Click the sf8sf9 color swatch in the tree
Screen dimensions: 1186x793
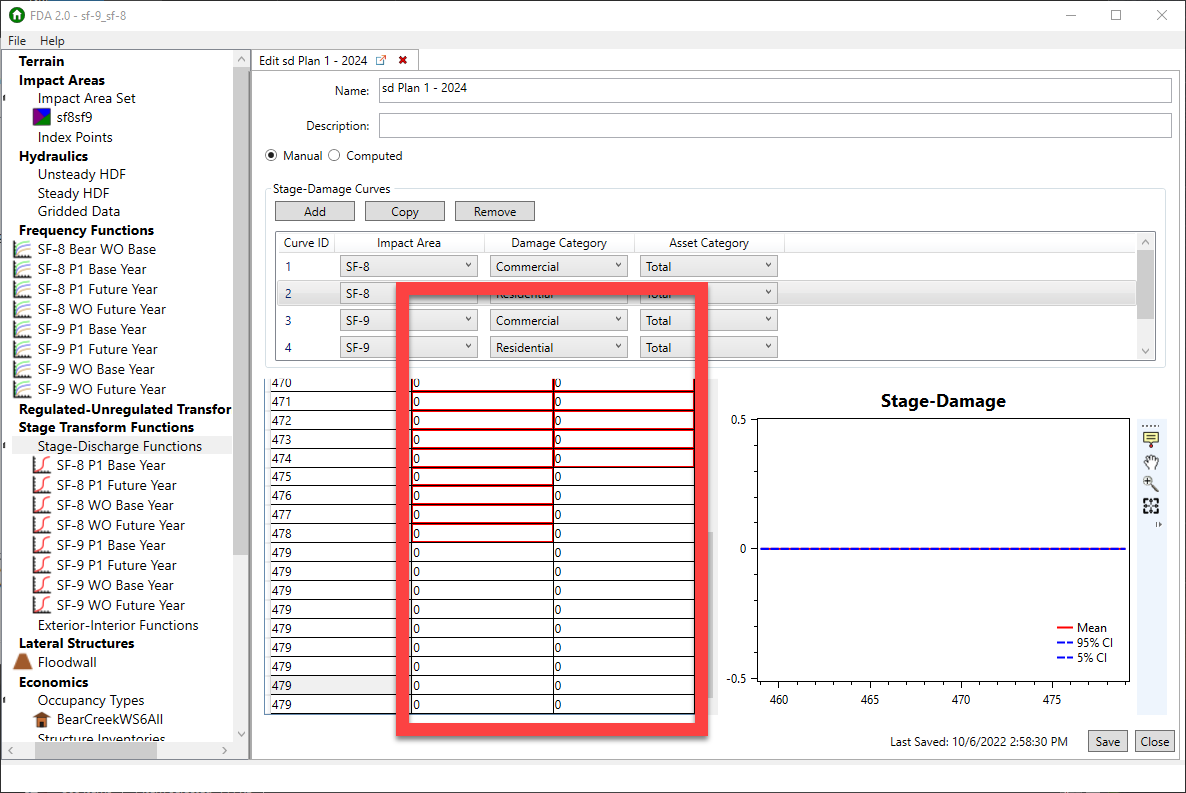[41, 117]
